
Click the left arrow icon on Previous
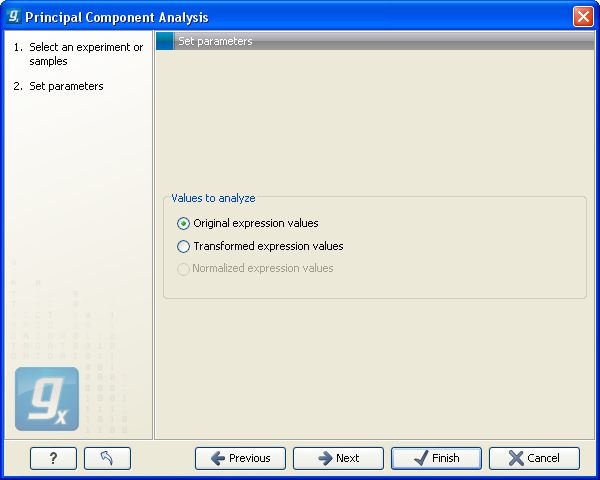coord(215,458)
